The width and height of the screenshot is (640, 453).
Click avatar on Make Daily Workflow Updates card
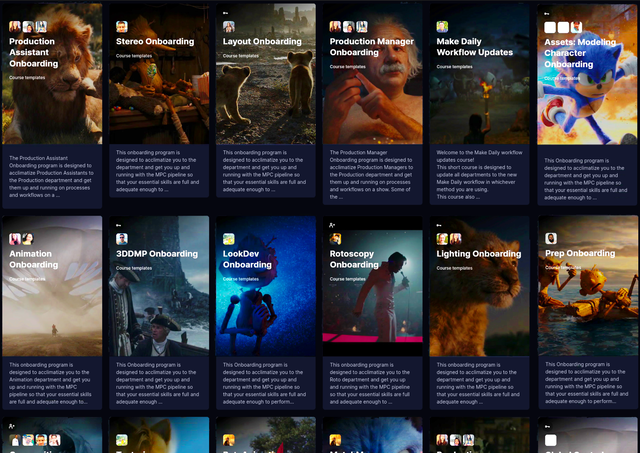(442, 27)
